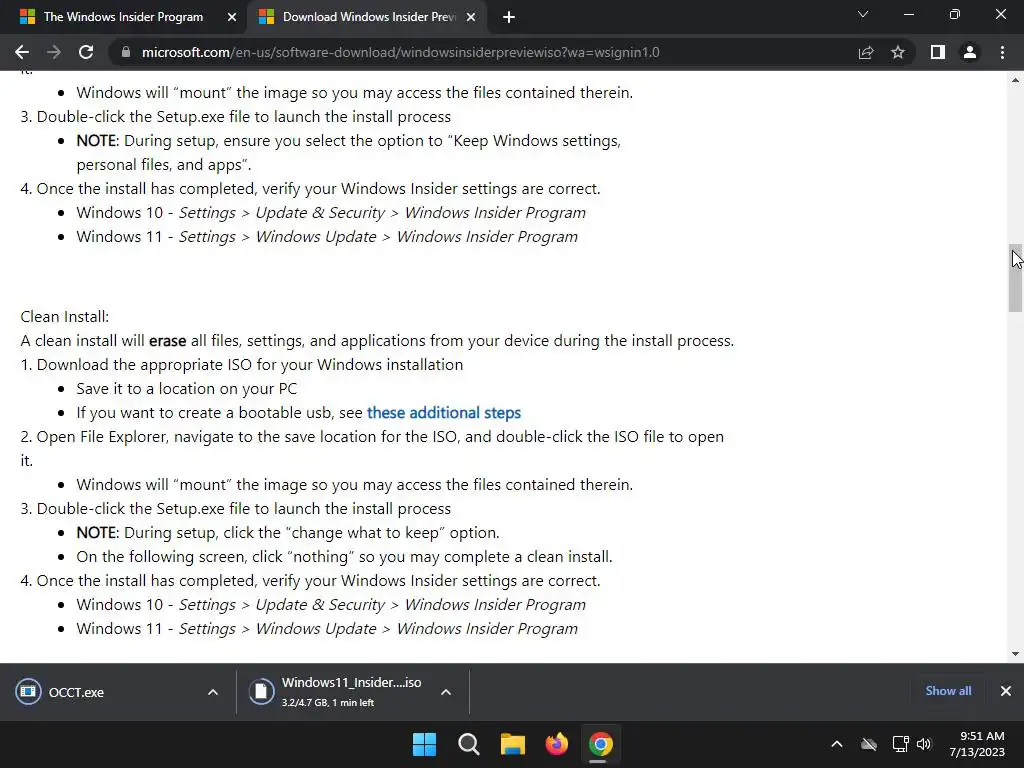Image resolution: width=1024 pixels, height=768 pixels.
Task: Switch to Download Windows Insider Preview tab
Action: coord(369,17)
